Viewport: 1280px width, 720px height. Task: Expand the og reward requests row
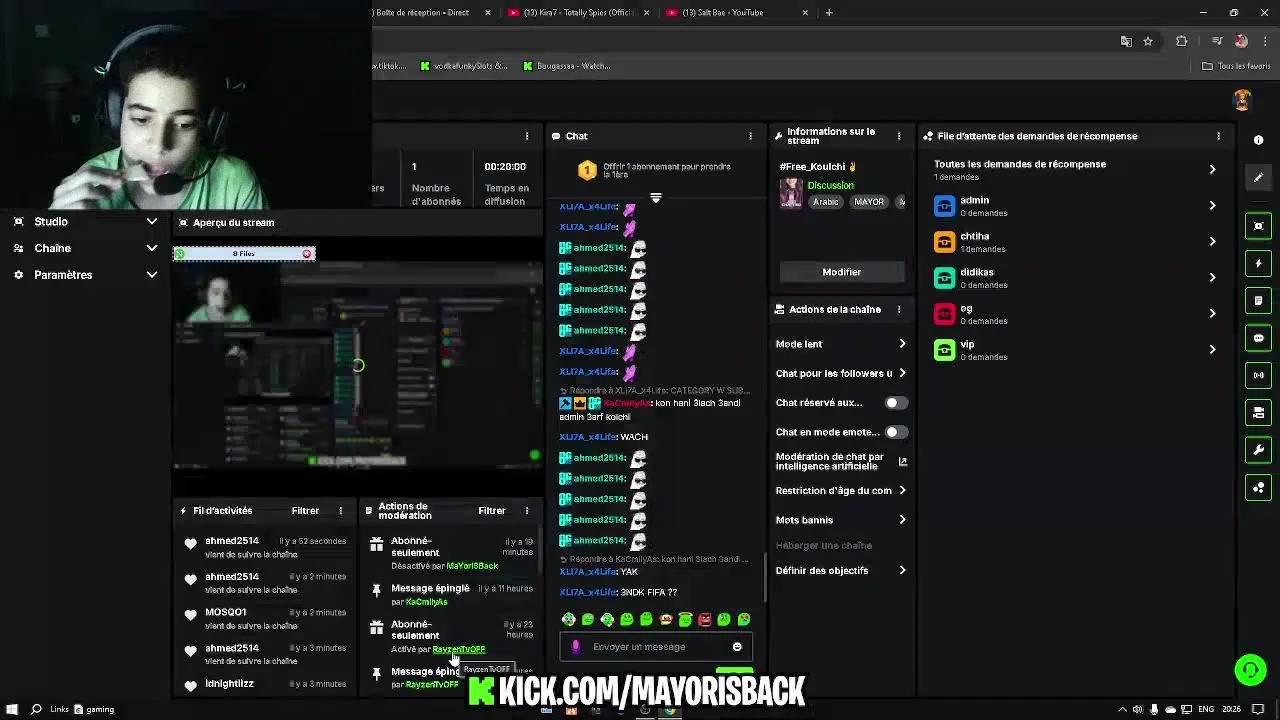1075,314
